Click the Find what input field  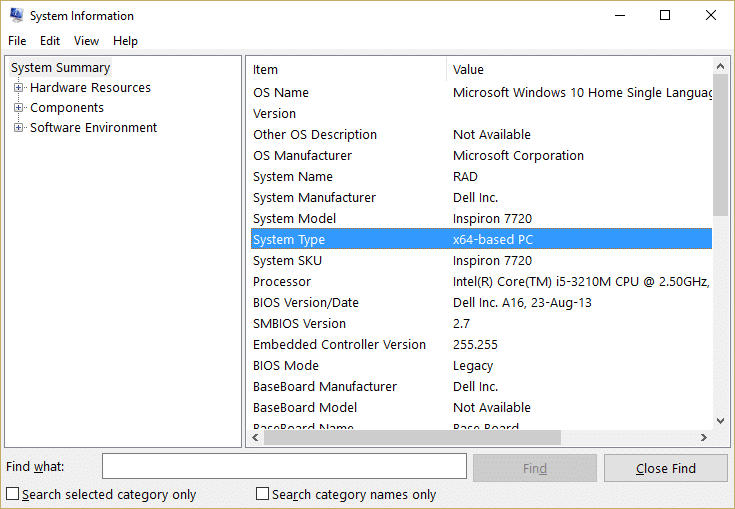pos(284,466)
